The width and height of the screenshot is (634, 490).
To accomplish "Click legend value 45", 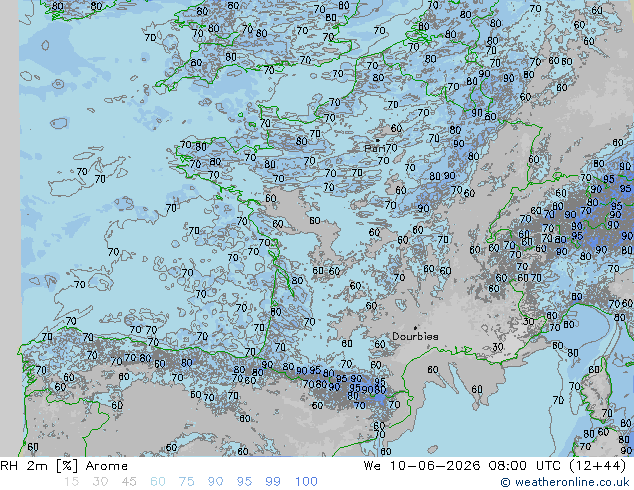I will [129, 482].
